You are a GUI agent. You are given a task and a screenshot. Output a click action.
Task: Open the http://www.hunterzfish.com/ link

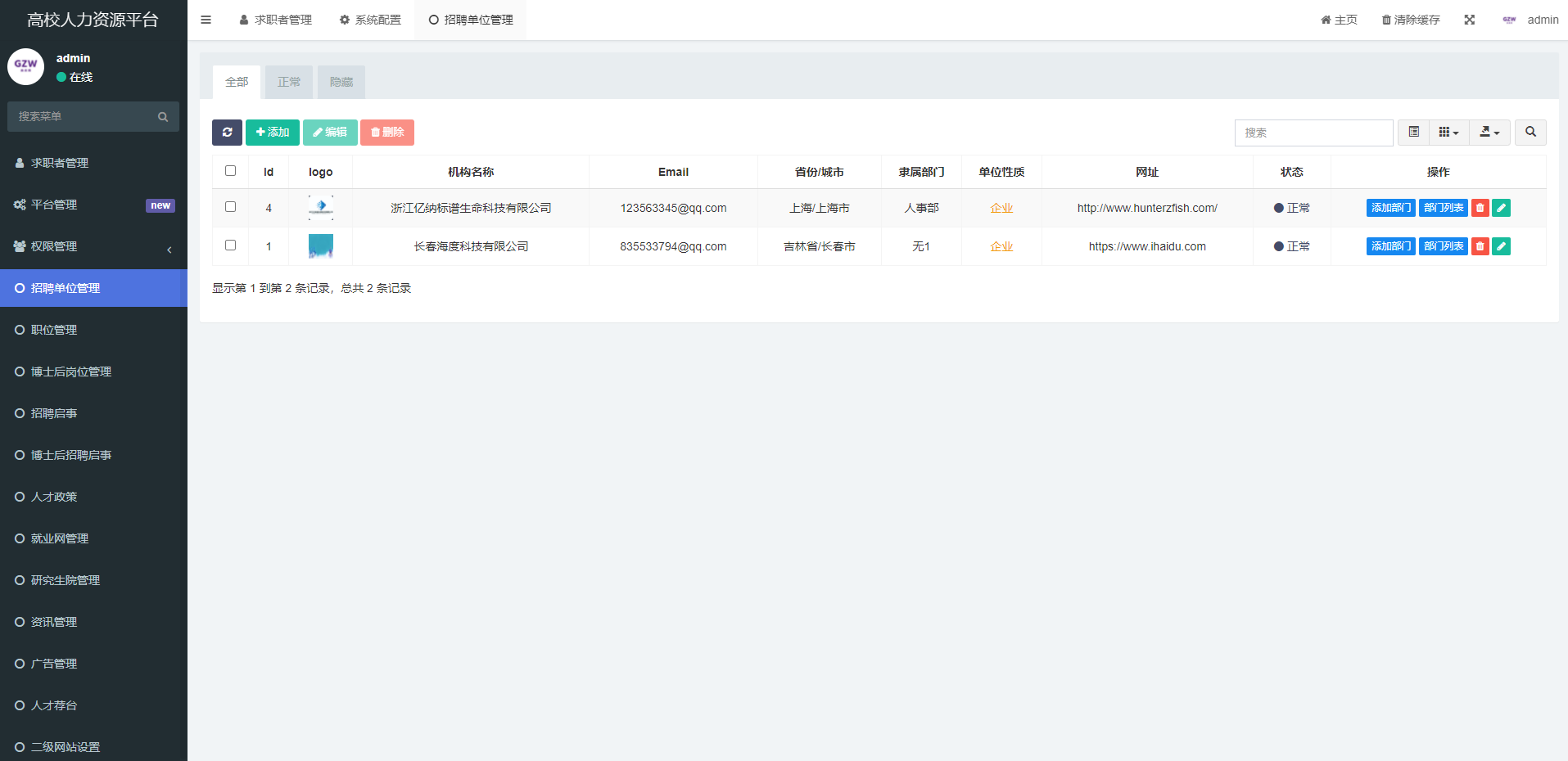click(x=1146, y=208)
